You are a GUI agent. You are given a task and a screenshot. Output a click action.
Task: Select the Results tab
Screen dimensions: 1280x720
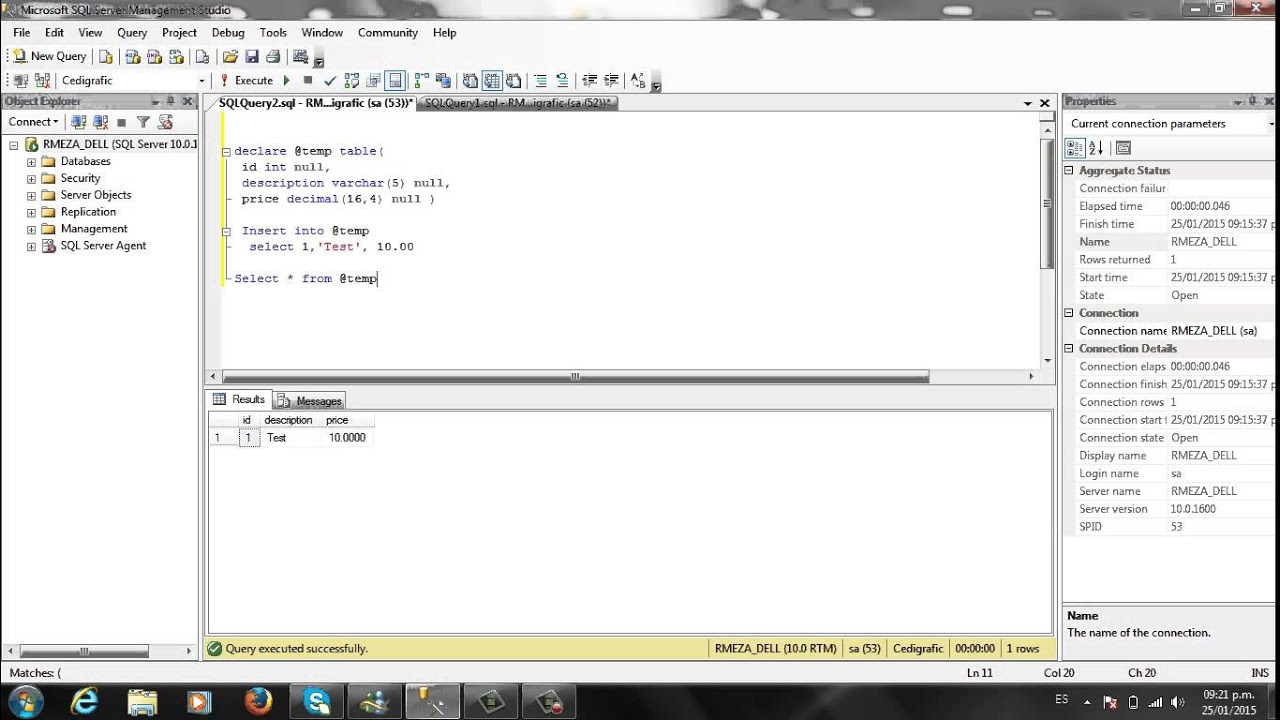[x=240, y=399]
